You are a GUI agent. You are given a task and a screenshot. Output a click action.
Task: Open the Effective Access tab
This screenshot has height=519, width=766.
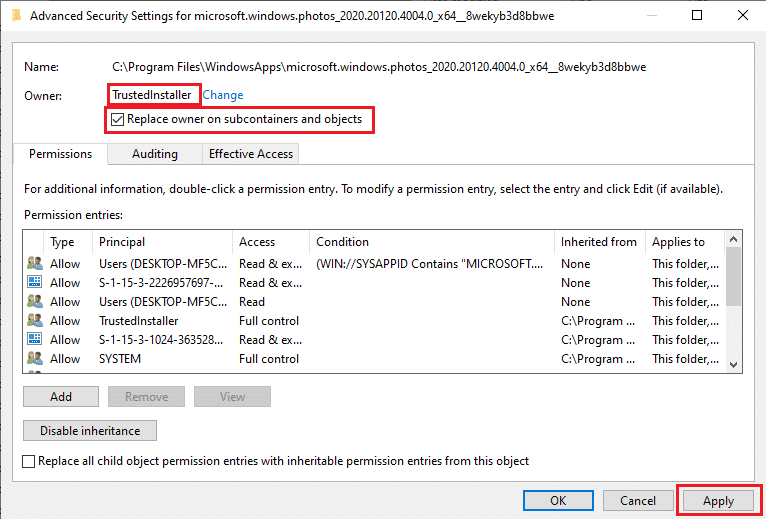point(251,154)
